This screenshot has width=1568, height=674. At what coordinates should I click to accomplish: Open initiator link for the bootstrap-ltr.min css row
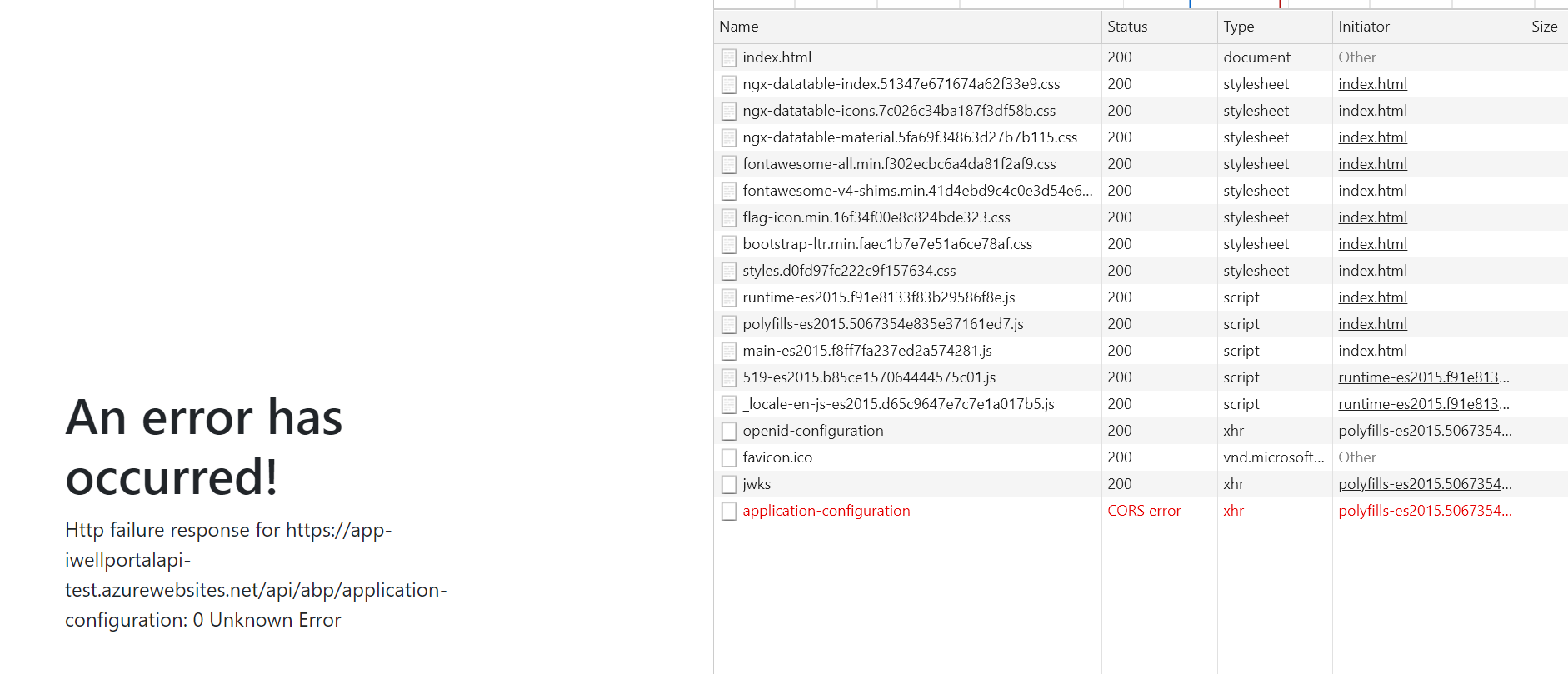coord(1372,244)
